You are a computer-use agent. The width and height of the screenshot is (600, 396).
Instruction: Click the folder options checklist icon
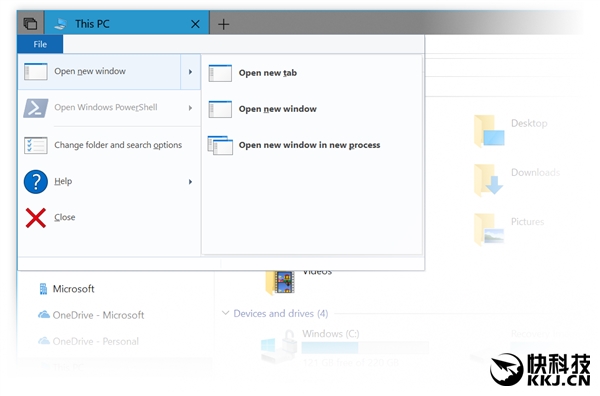tap(36, 145)
